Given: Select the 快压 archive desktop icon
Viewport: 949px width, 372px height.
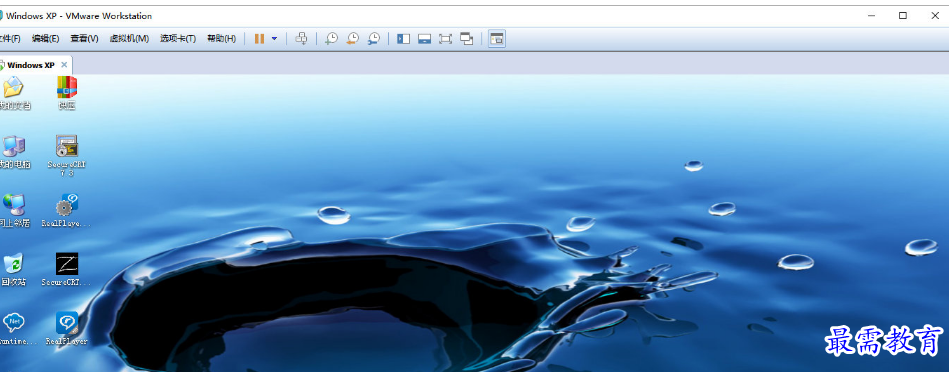Looking at the screenshot, I should [67, 93].
